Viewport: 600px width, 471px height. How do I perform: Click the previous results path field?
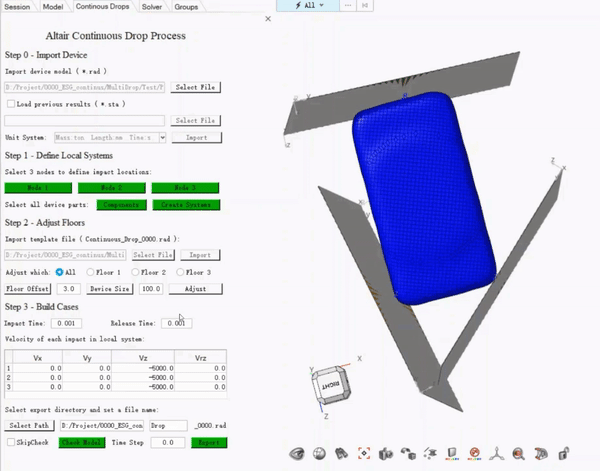(85, 121)
